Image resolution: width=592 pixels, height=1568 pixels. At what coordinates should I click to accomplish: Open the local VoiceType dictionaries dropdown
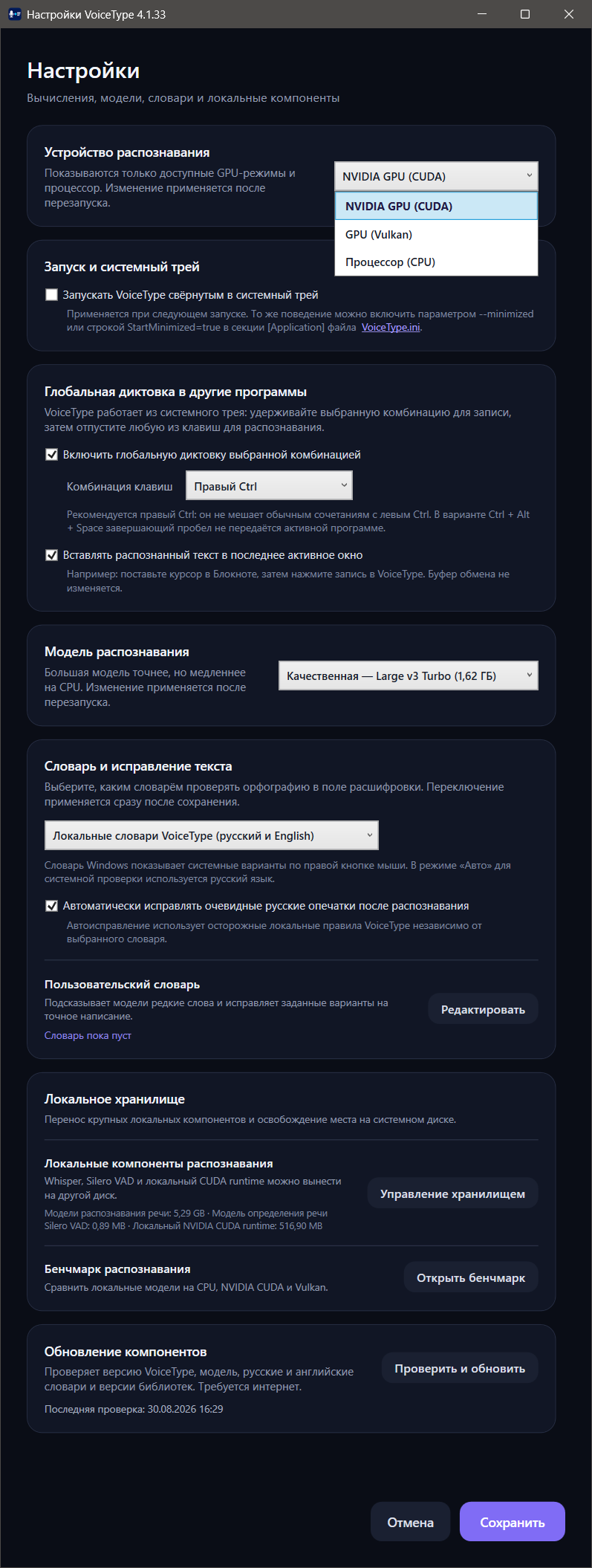click(x=212, y=835)
